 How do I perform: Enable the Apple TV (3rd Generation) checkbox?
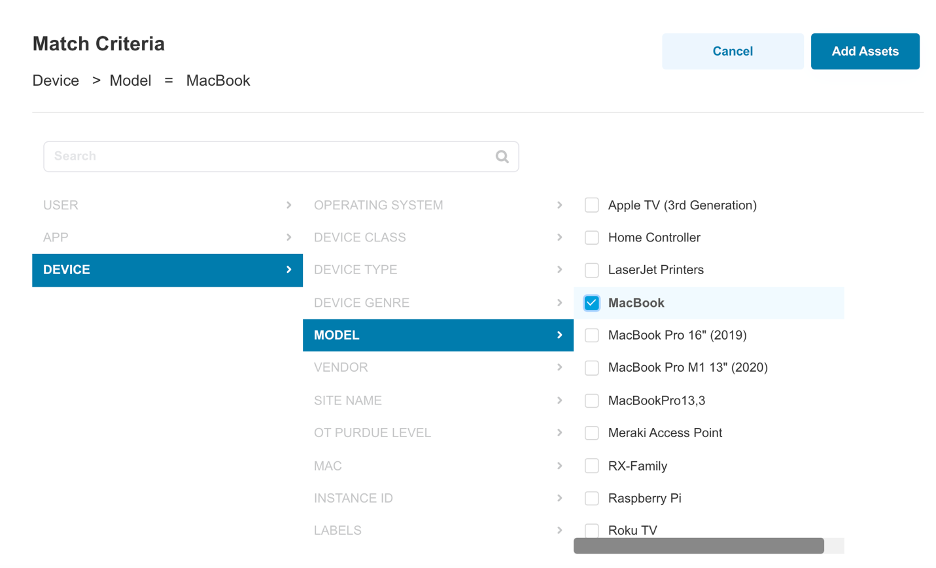coord(592,205)
